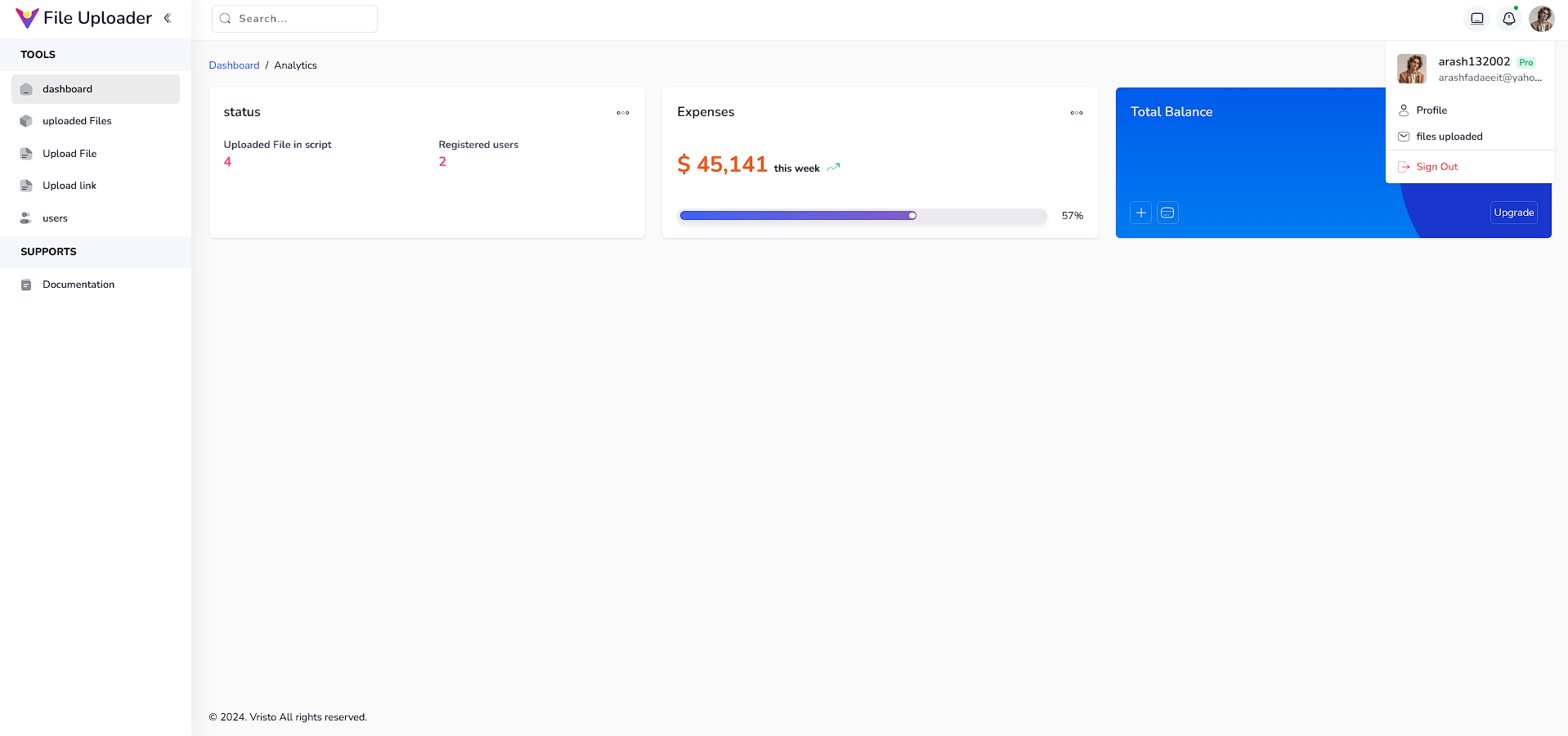
Task: Open status card three-dots menu
Action: tap(623, 113)
